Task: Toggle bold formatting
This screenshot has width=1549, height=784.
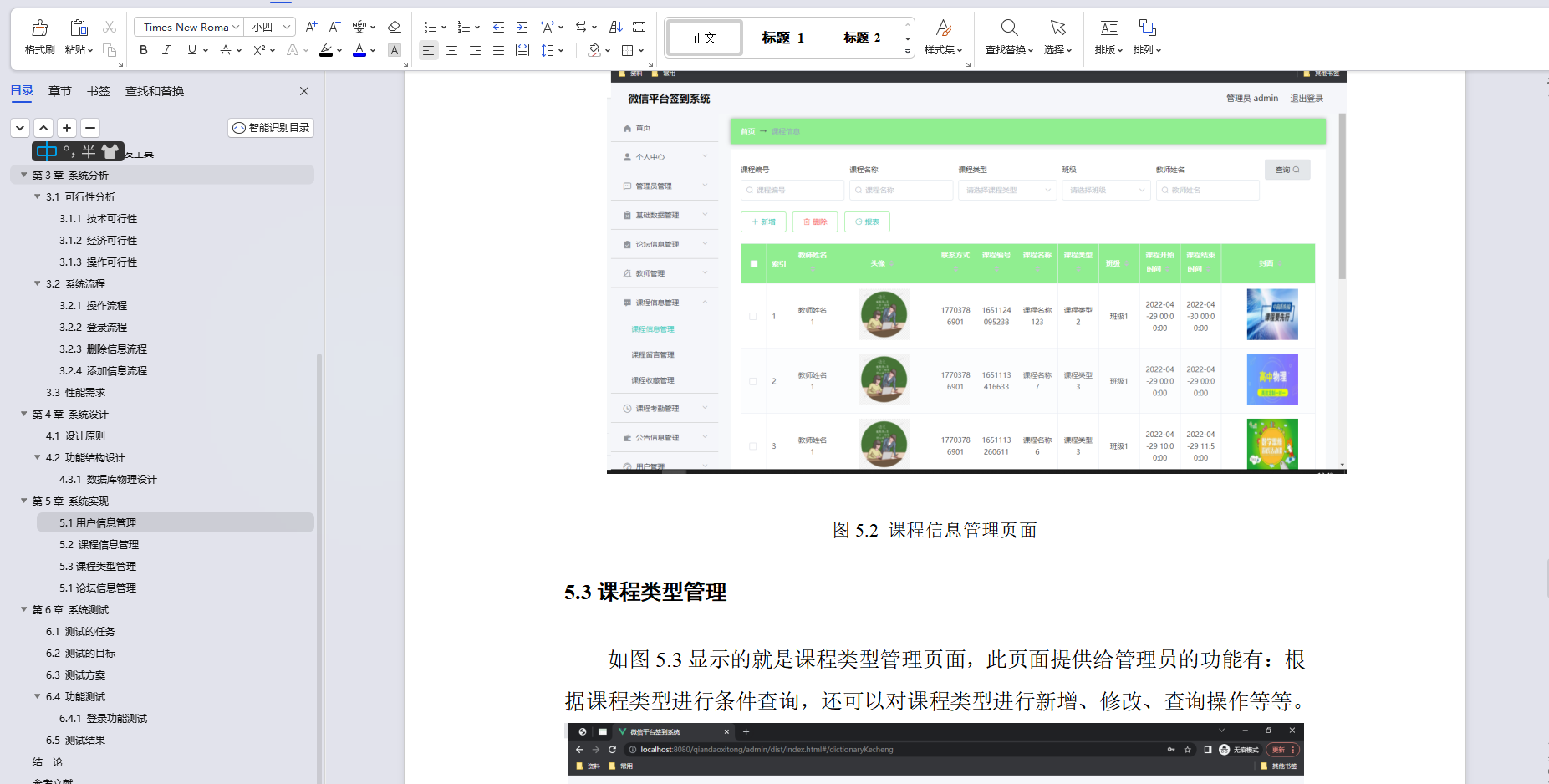Action: [x=143, y=50]
